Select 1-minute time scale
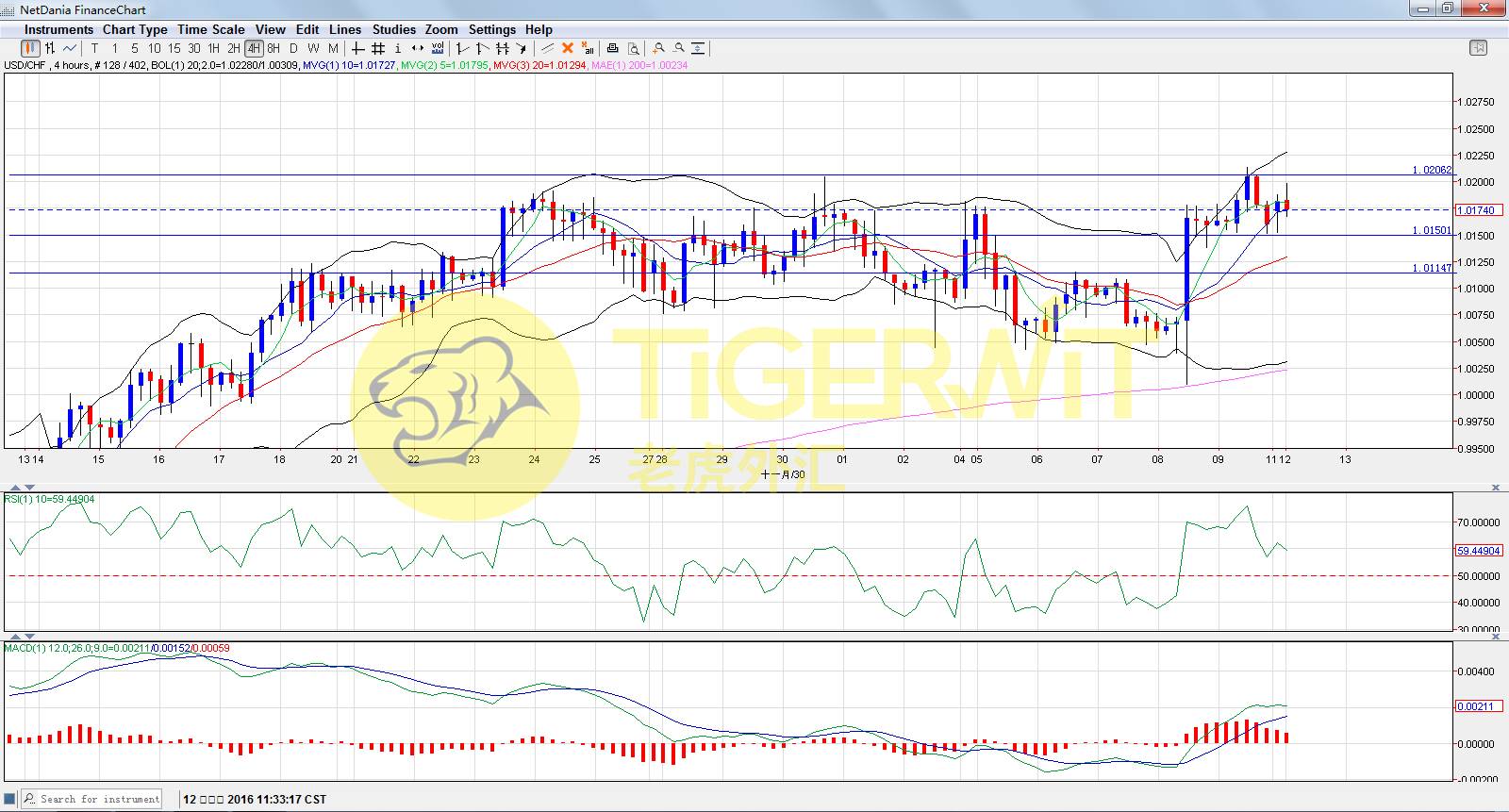The height and width of the screenshot is (812, 1509). [115, 48]
